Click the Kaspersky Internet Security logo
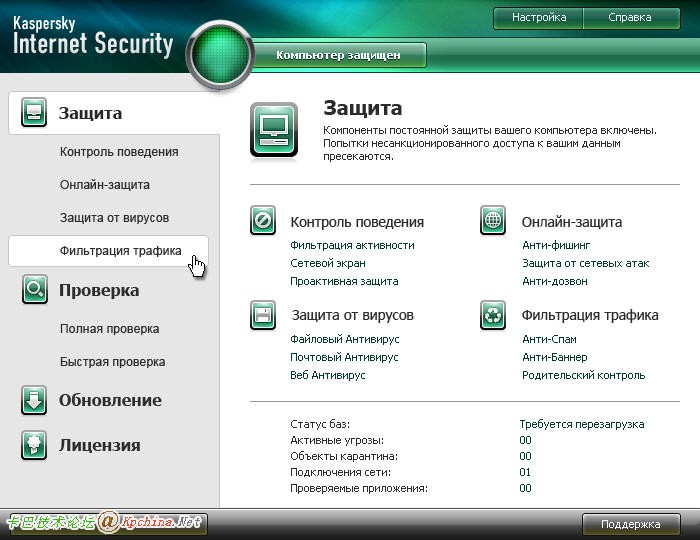 pos(93,37)
